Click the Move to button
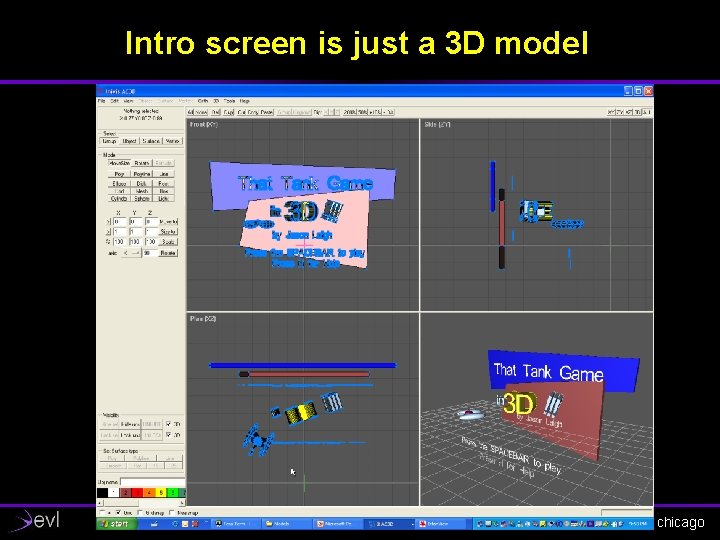Viewport: 720px width, 540px height. tap(169, 221)
